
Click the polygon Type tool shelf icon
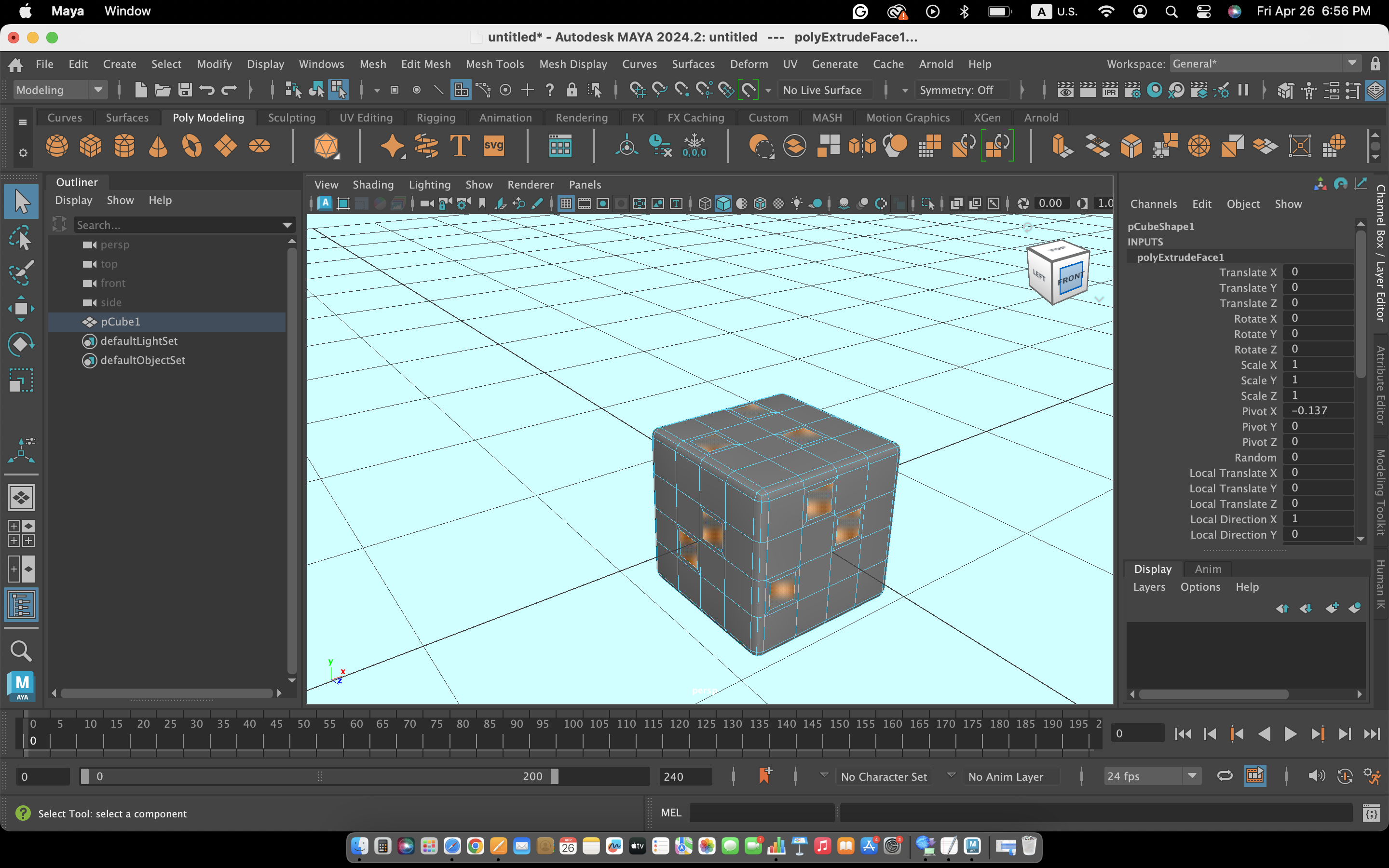point(460,146)
